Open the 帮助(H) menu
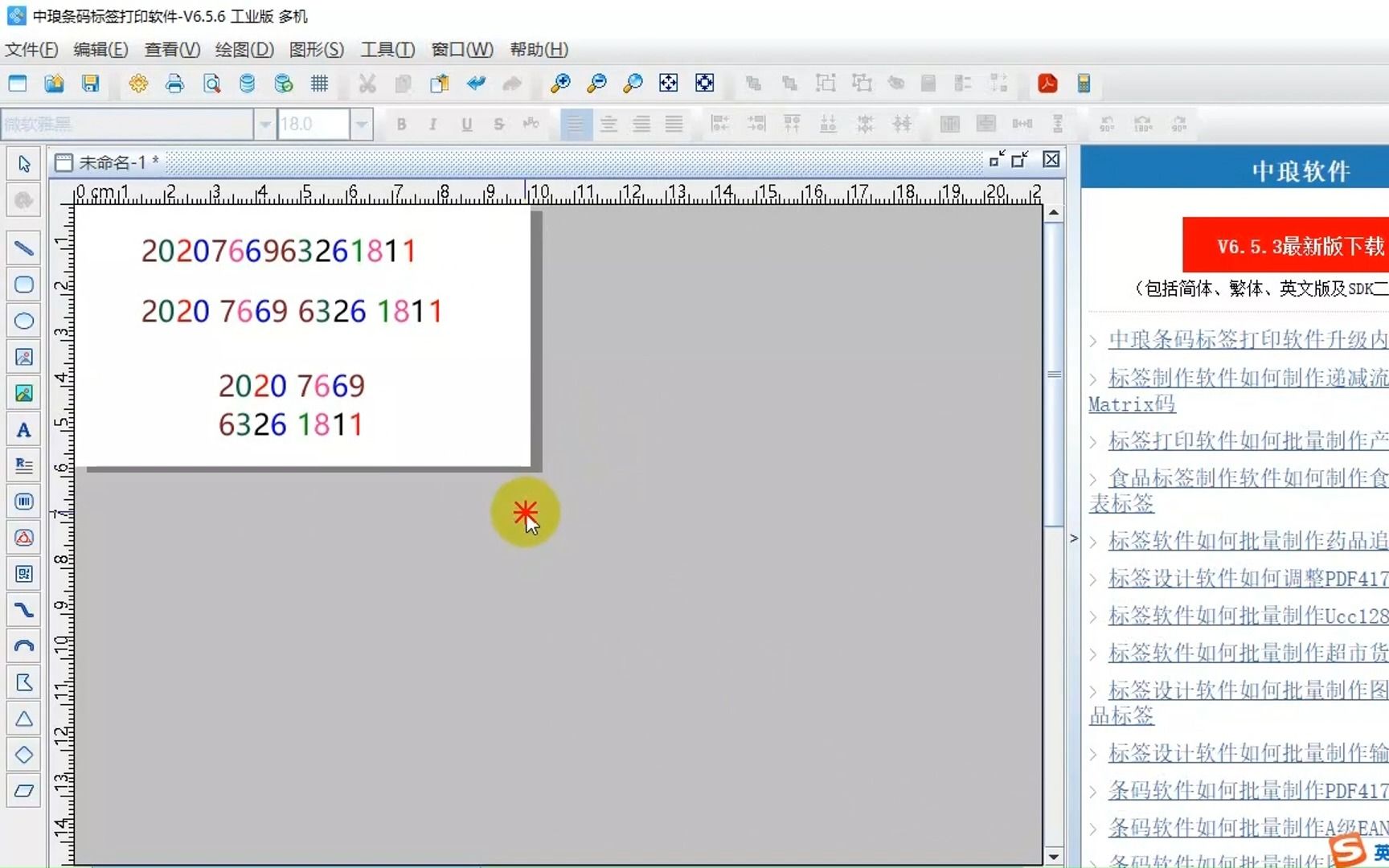This screenshot has width=1389, height=868. [x=539, y=50]
